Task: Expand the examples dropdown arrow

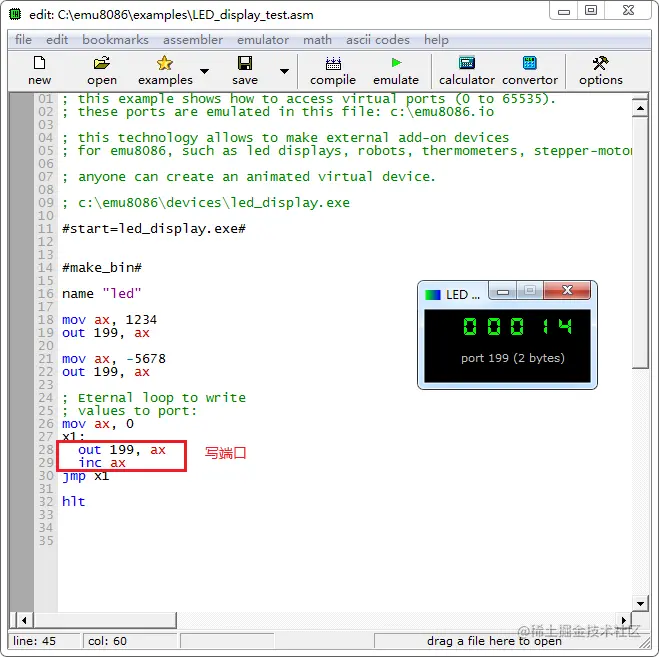Action: [x=204, y=71]
